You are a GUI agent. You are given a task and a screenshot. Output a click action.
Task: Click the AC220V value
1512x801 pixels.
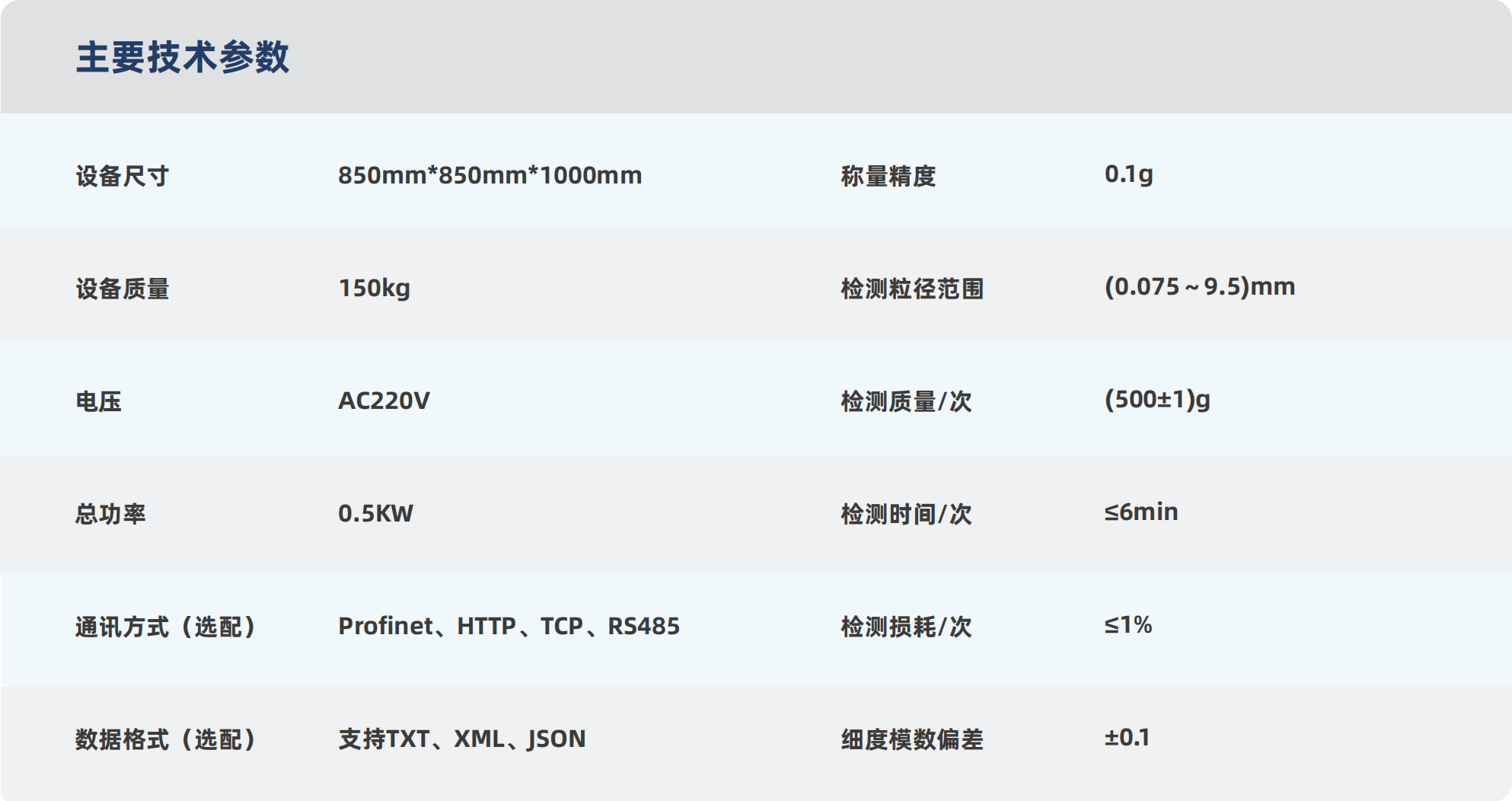384,400
